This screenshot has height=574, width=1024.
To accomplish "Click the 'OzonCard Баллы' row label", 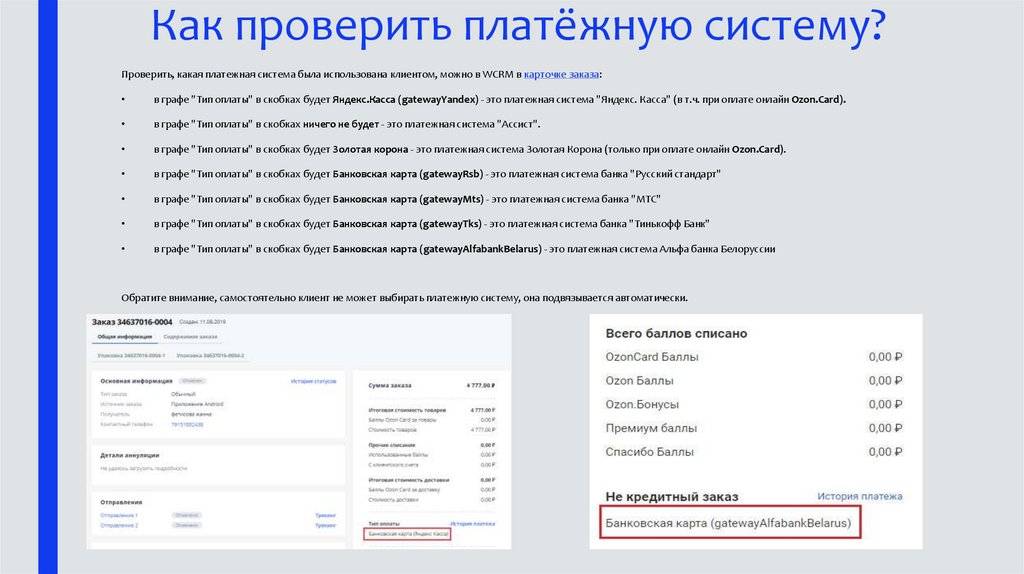I will tap(652, 357).
